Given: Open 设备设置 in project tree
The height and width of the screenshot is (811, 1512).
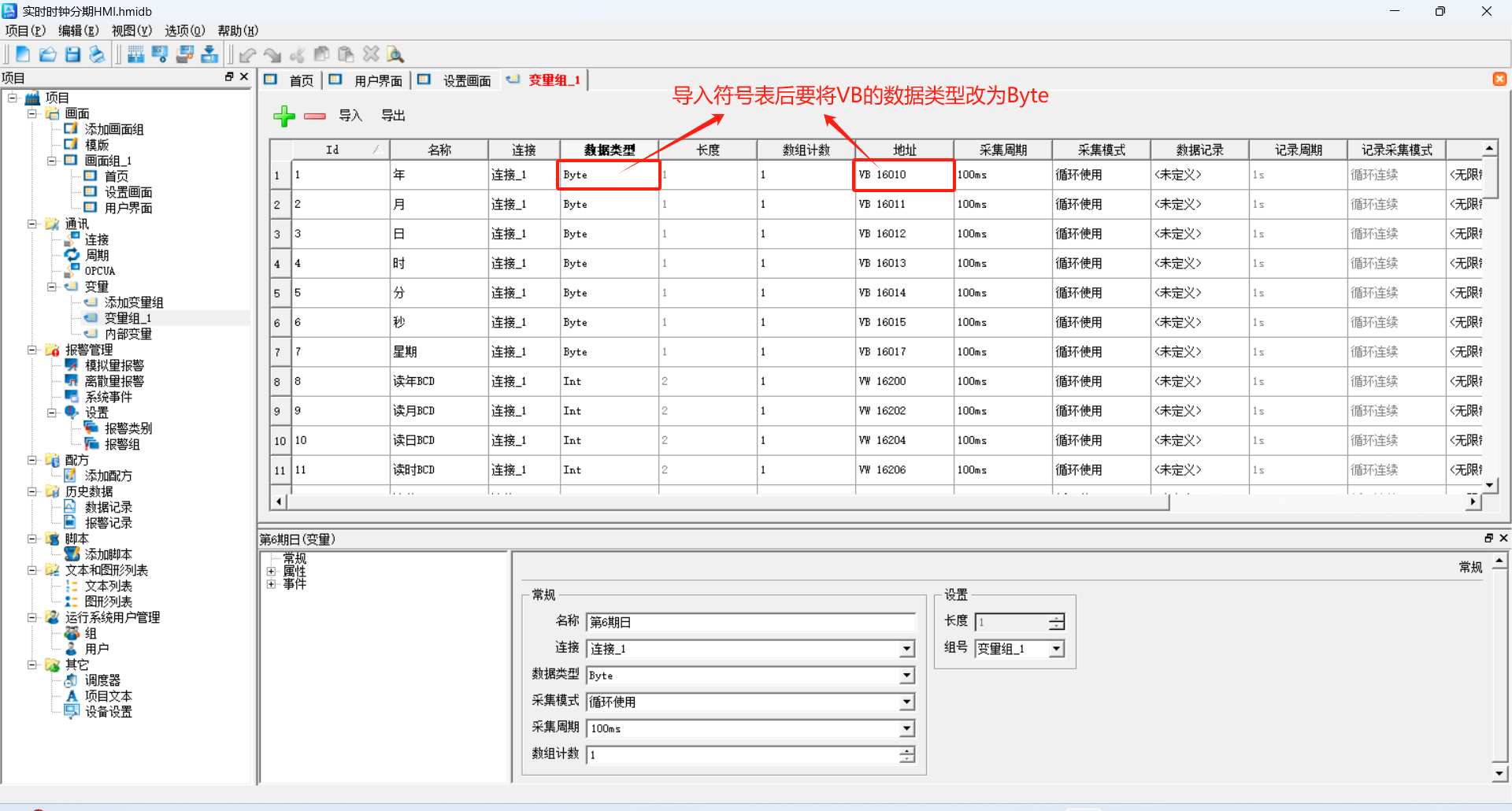Looking at the screenshot, I should tap(109, 712).
